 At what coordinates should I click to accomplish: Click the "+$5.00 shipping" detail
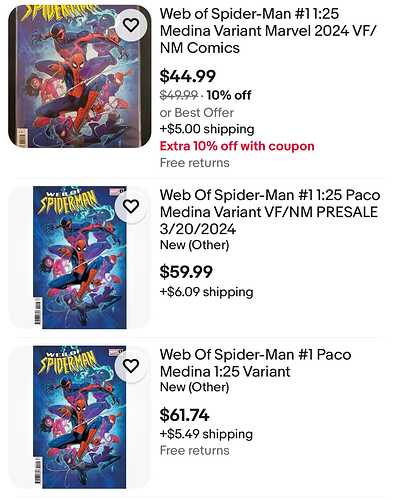tap(207, 129)
